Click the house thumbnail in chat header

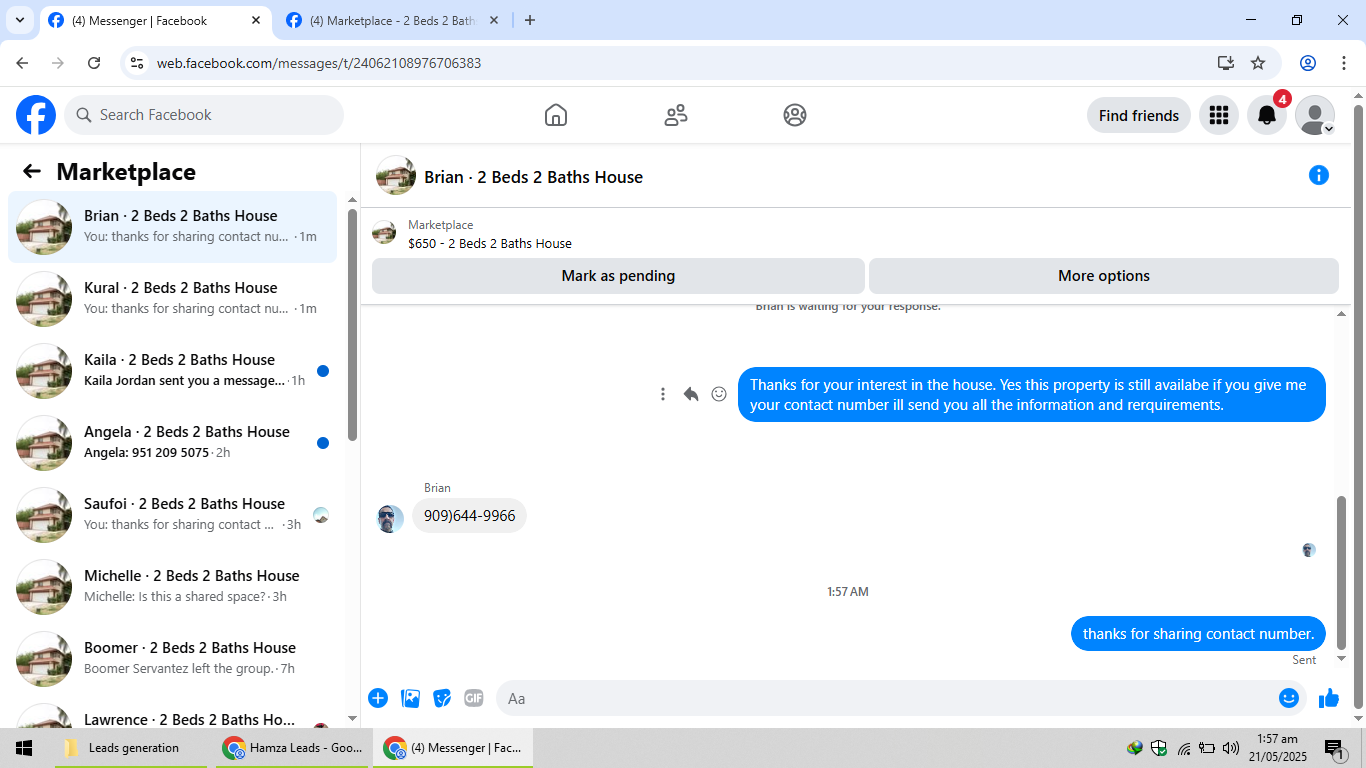pyautogui.click(x=396, y=175)
